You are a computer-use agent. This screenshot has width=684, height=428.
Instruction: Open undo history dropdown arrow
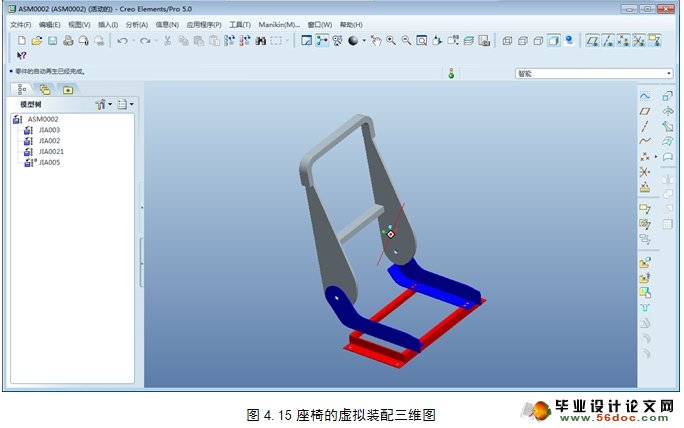pos(133,41)
